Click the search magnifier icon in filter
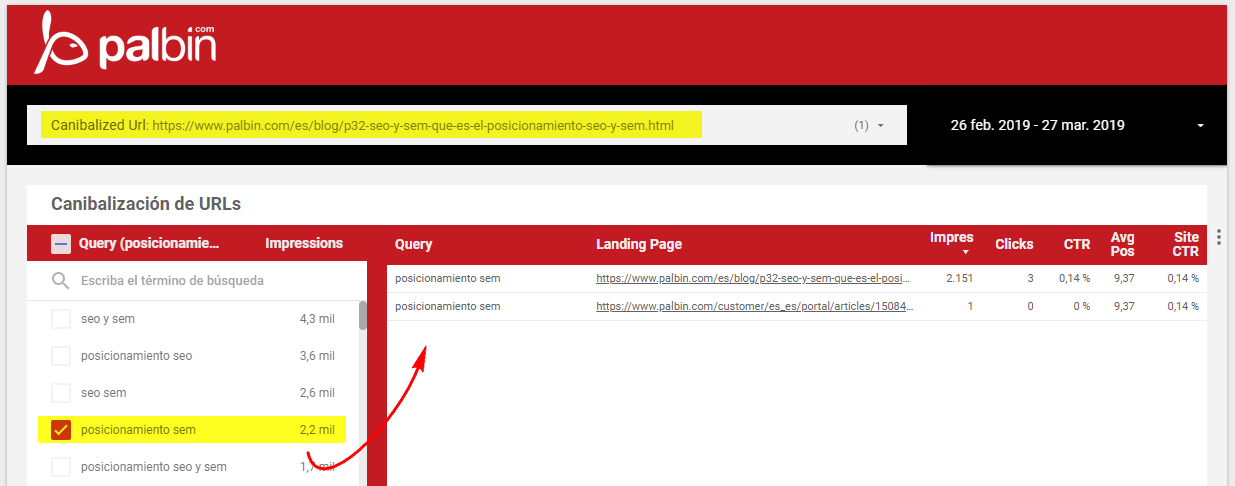 [61, 281]
